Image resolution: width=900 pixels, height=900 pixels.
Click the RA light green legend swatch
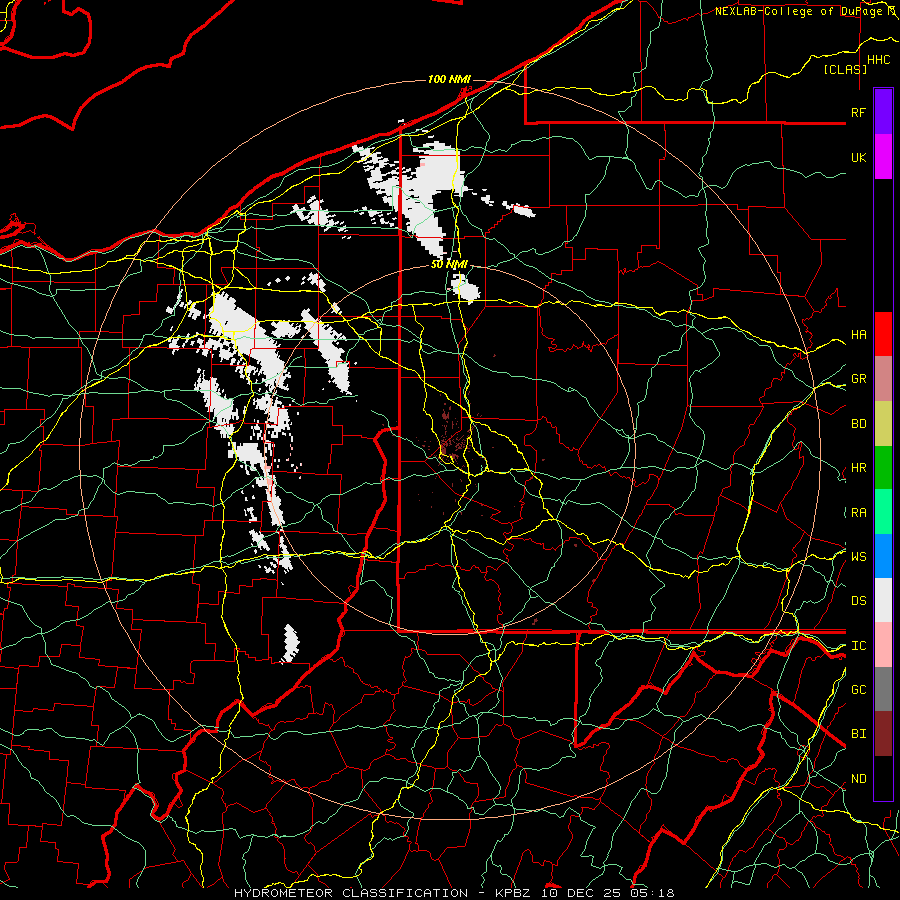[883, 511]
